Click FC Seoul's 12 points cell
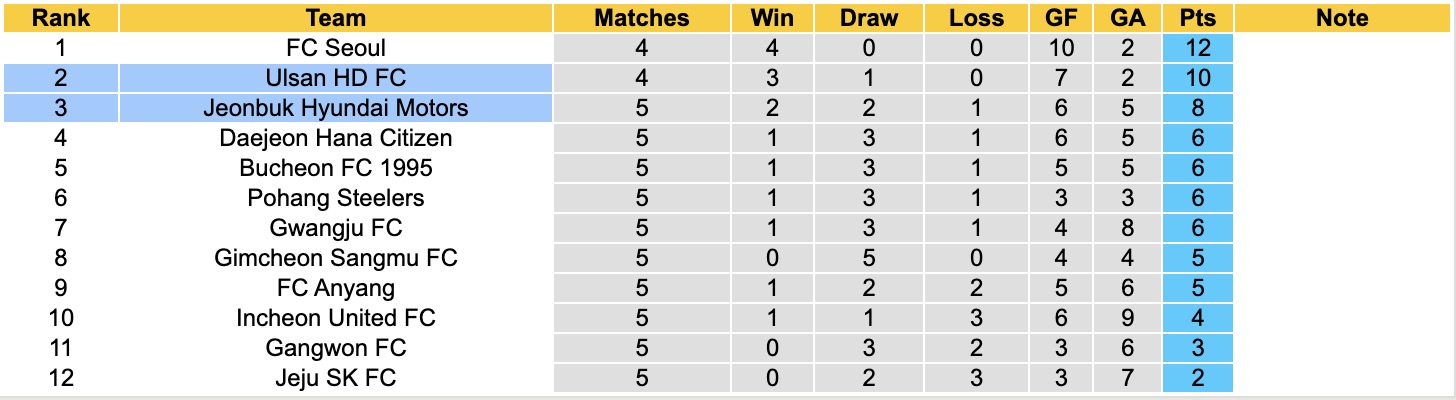Image resolution: width=1456 pixels, height=400 pixels. tap(1198, 48)
